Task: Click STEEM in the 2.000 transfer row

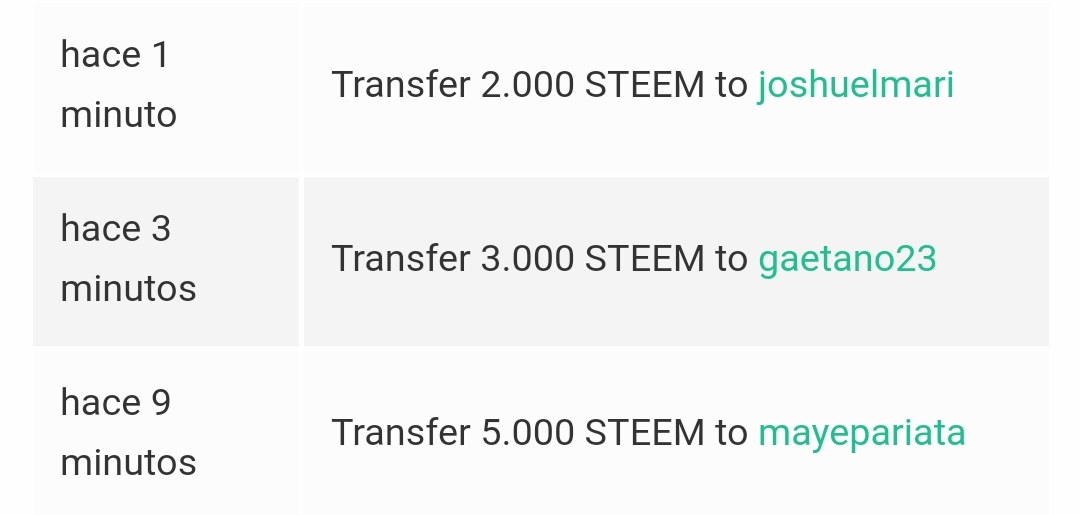Action: 644,85
